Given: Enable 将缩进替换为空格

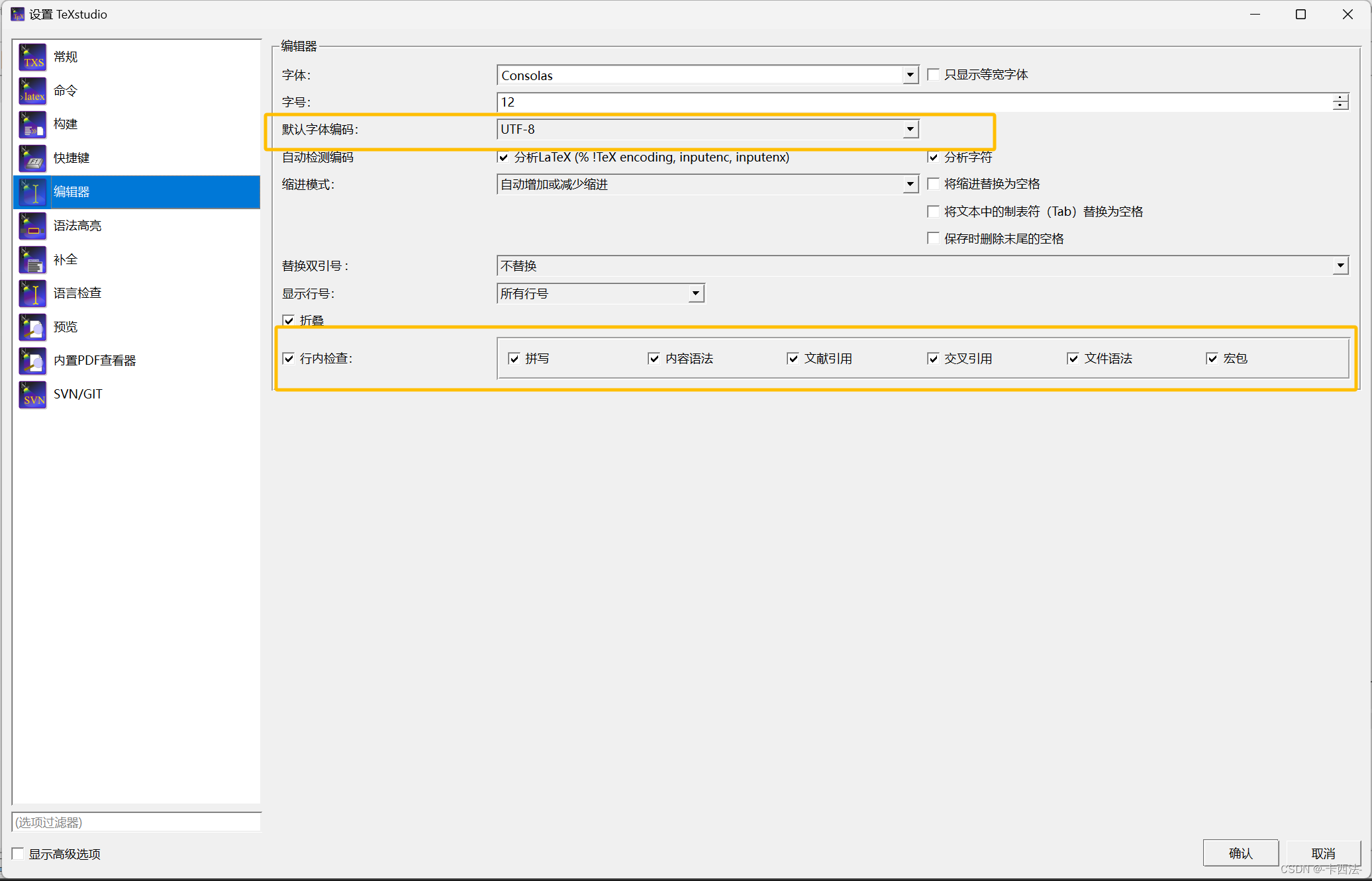Looking at the screenshot, I should pyautogui.click(x=934, y=184).
